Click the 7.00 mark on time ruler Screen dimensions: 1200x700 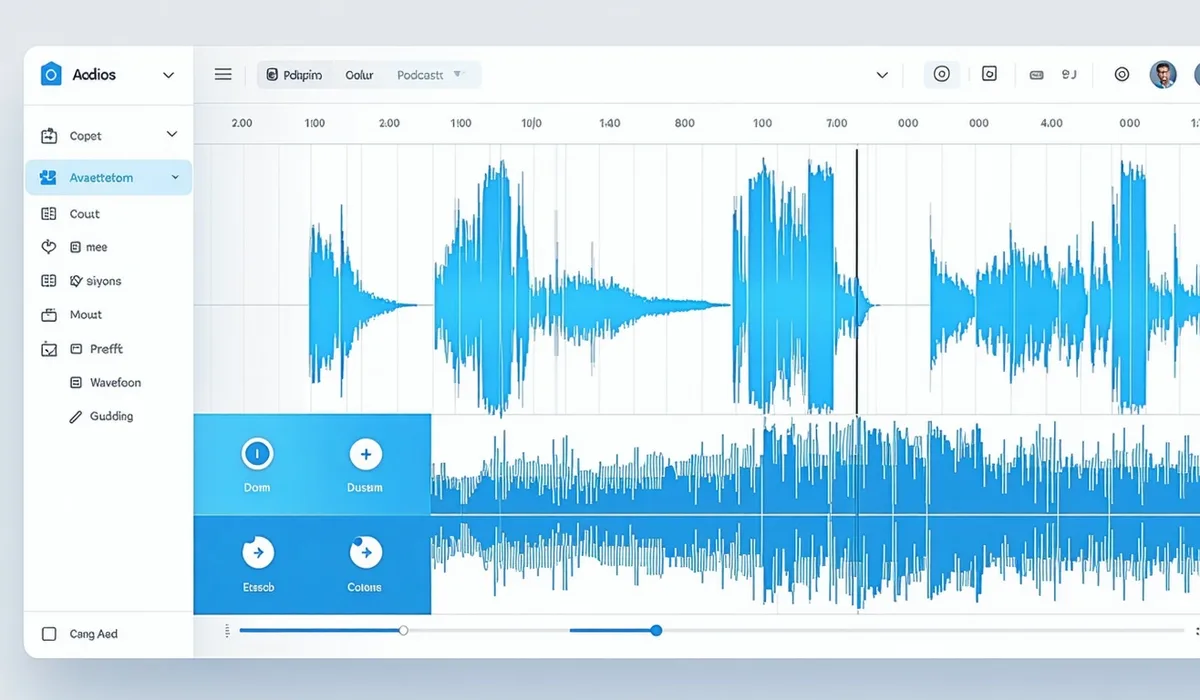click(x=836, y=124)
